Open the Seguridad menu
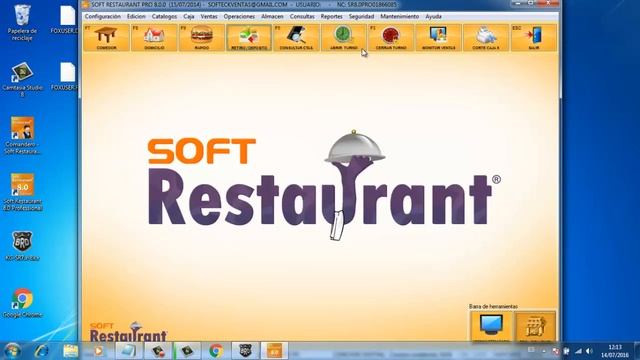This screenshot has width=640, height=360. point(361,16)
